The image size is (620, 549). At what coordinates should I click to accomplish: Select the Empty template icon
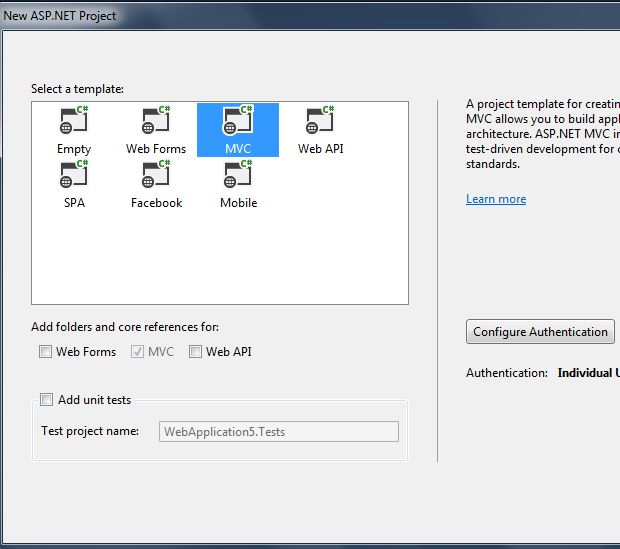(x=74, y=120)
